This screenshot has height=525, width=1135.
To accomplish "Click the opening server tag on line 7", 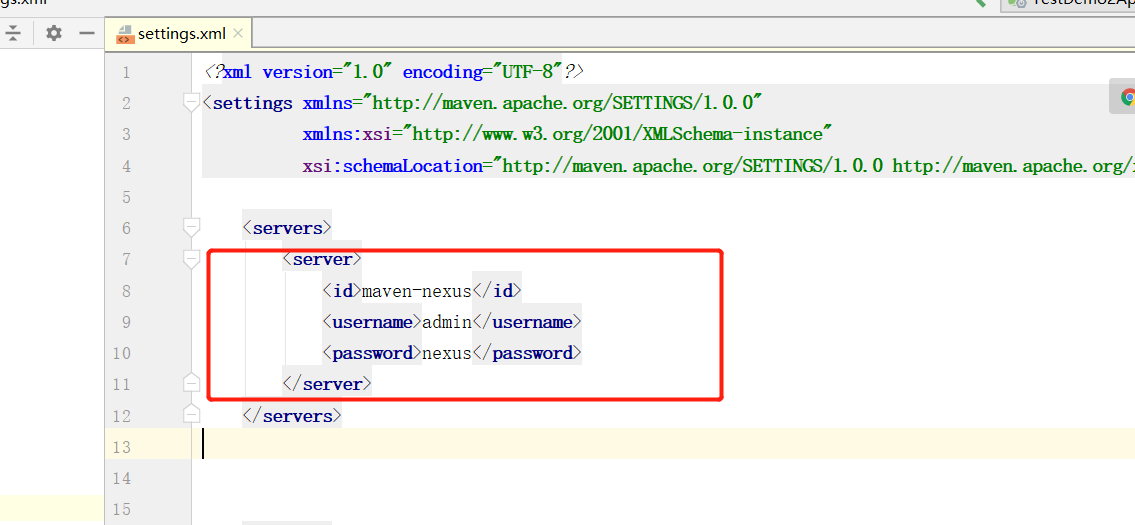I will [322, 259].
